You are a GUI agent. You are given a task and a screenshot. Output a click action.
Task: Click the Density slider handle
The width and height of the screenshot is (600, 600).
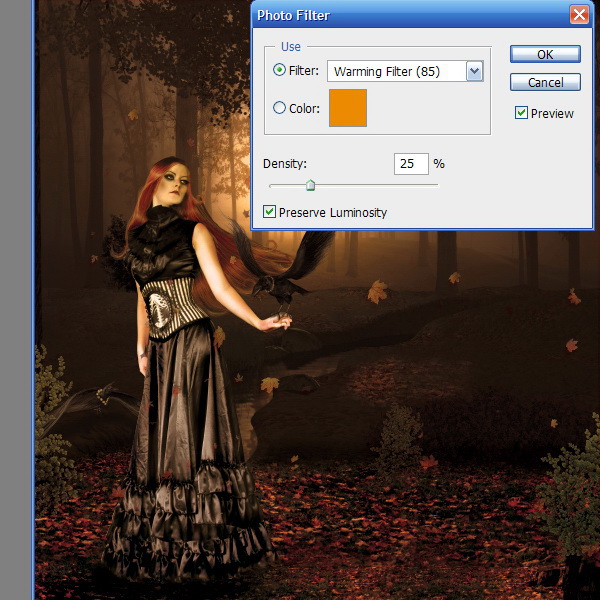(310, 186)
